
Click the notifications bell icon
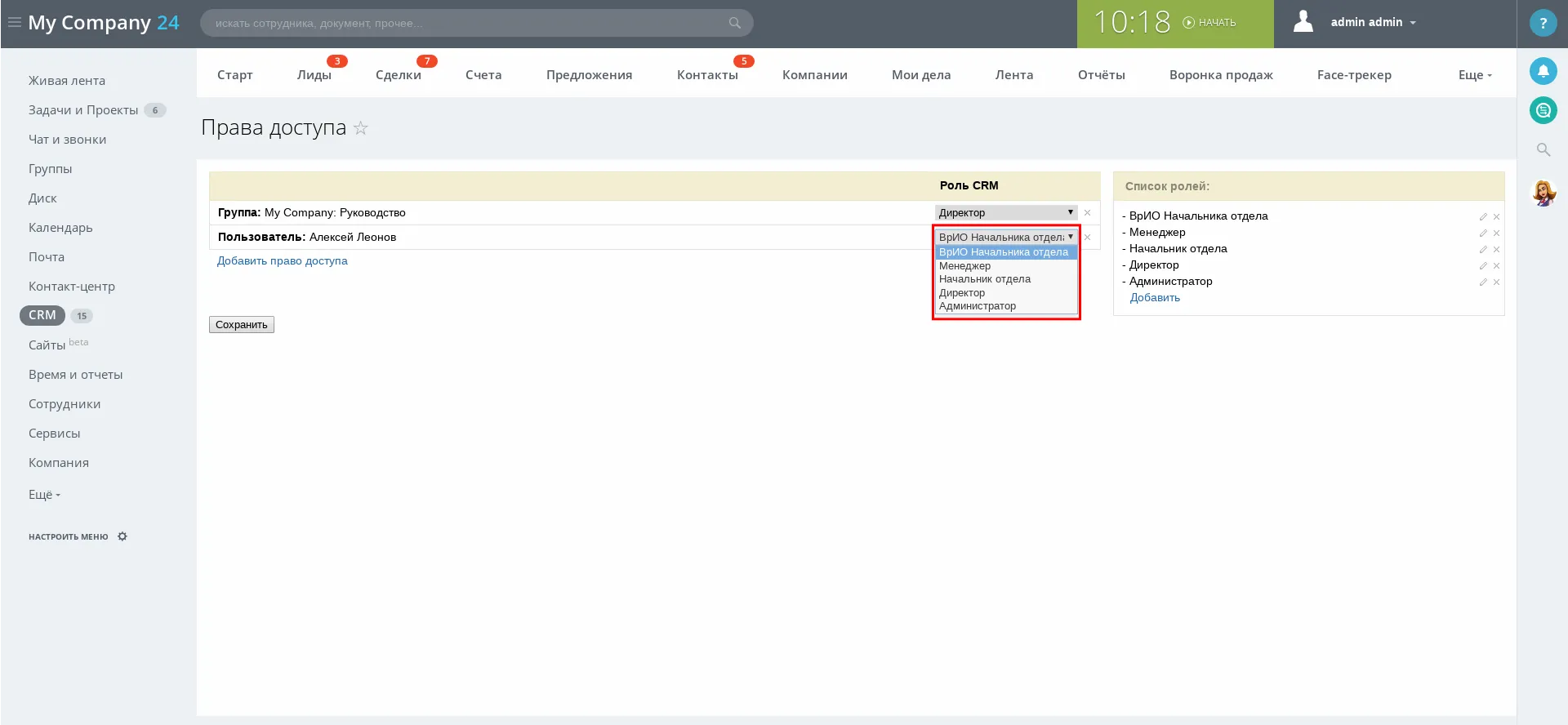click(1543, 71)
